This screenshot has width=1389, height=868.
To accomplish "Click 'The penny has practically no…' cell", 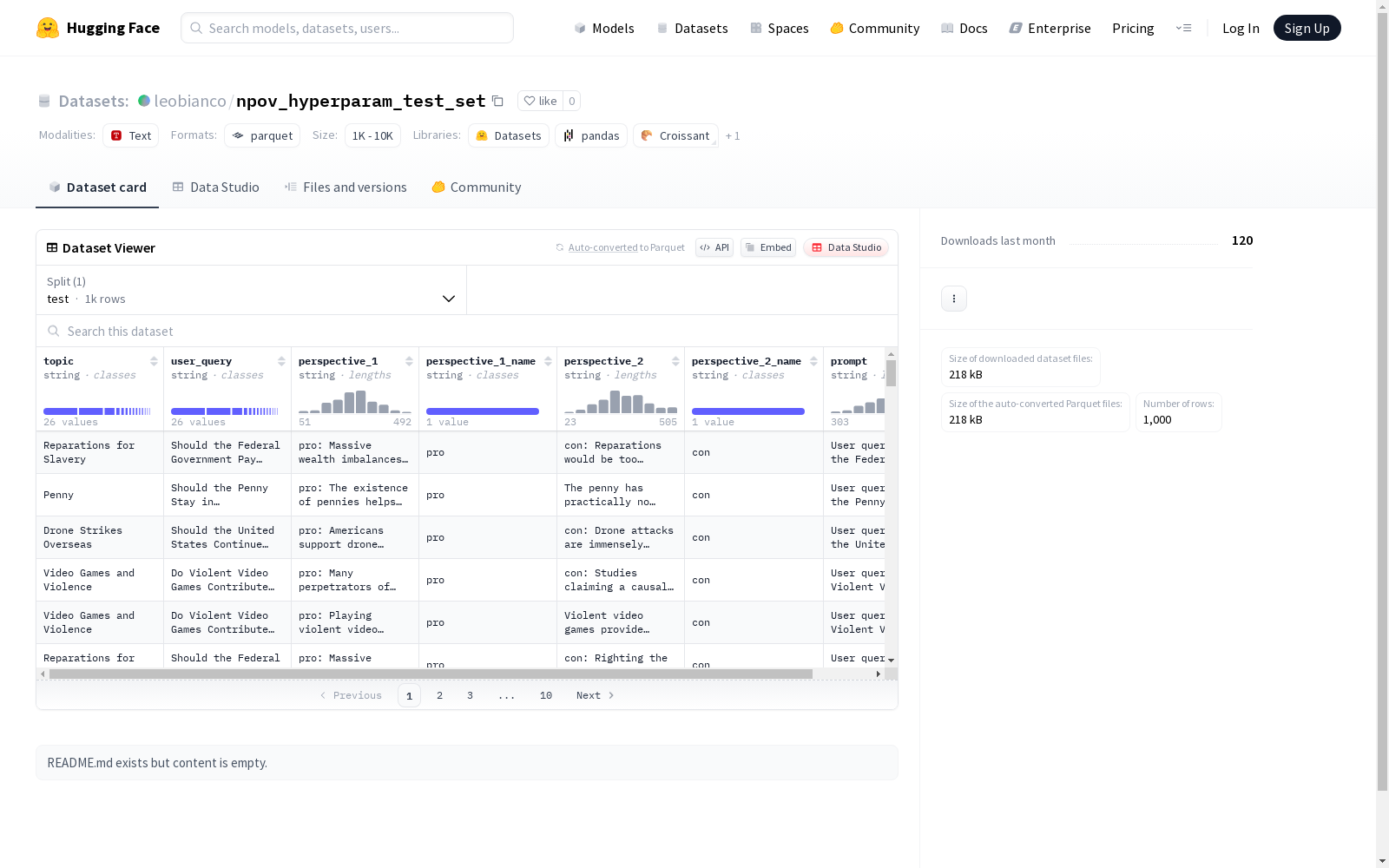I will [x=621, y=495].
